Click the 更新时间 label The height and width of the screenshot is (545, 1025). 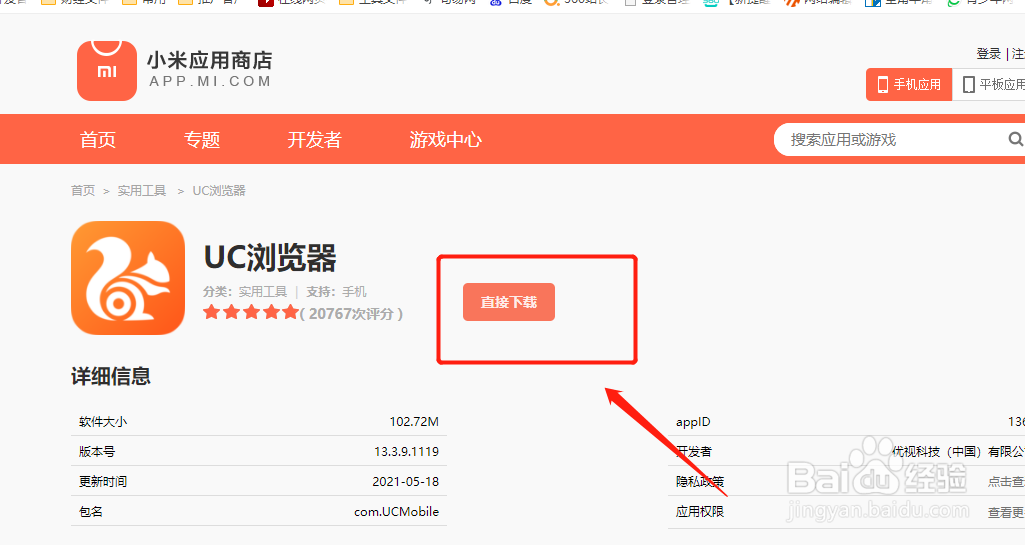[x=103, y=482]
